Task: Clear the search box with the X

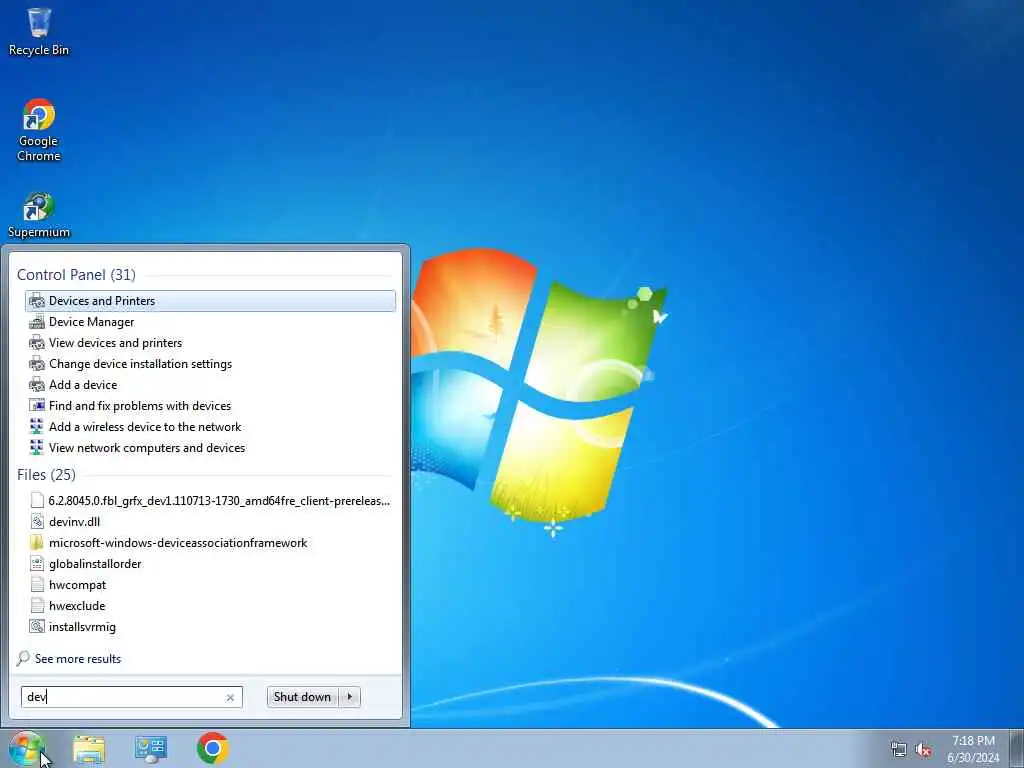Action: [230, 697]
